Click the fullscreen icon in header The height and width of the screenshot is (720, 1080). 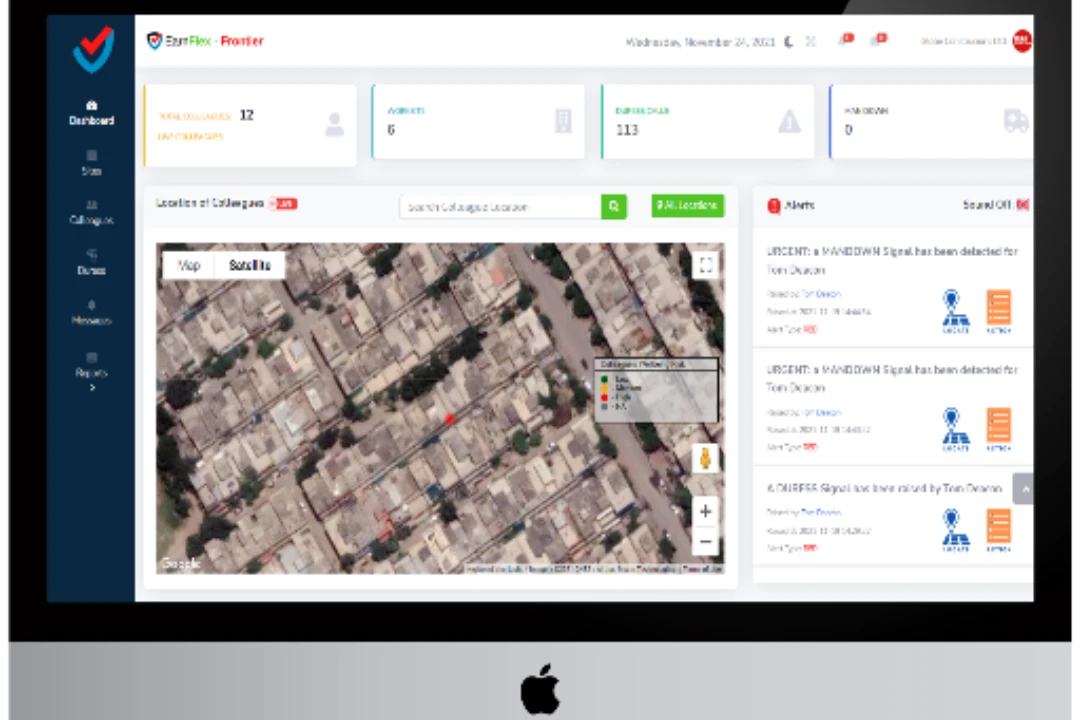pos(811,42)
